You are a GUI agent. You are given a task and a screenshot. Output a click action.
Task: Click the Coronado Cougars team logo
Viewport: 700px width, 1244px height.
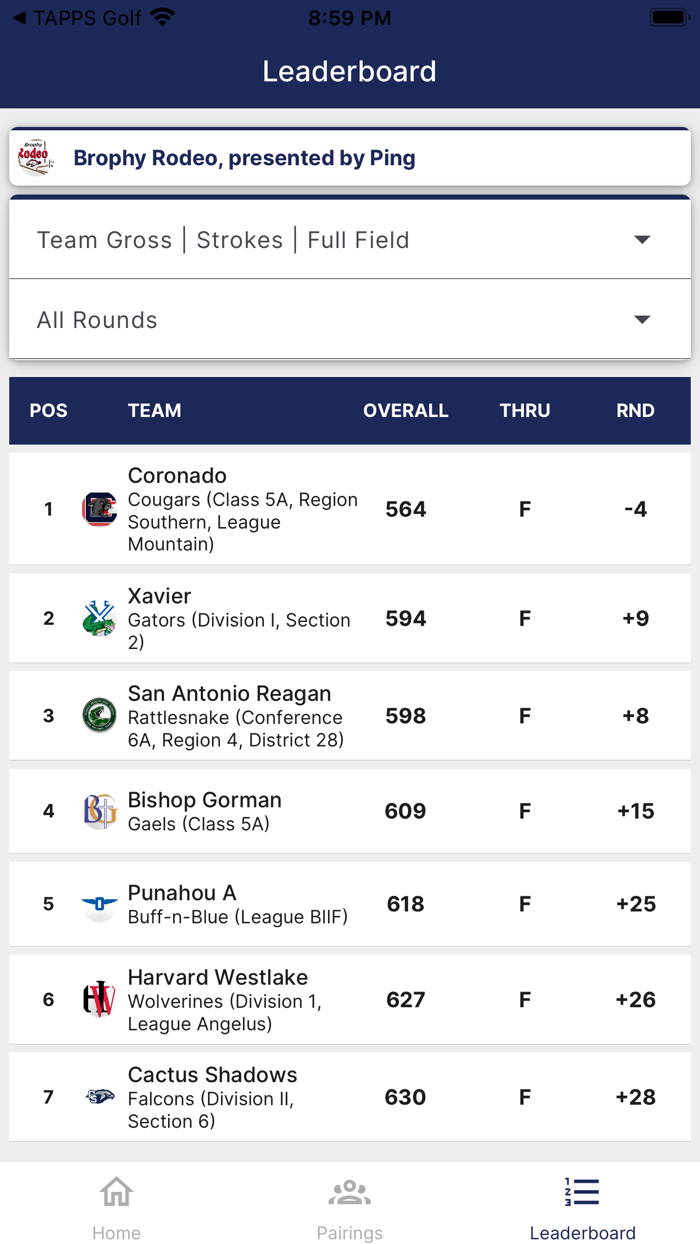99,509
